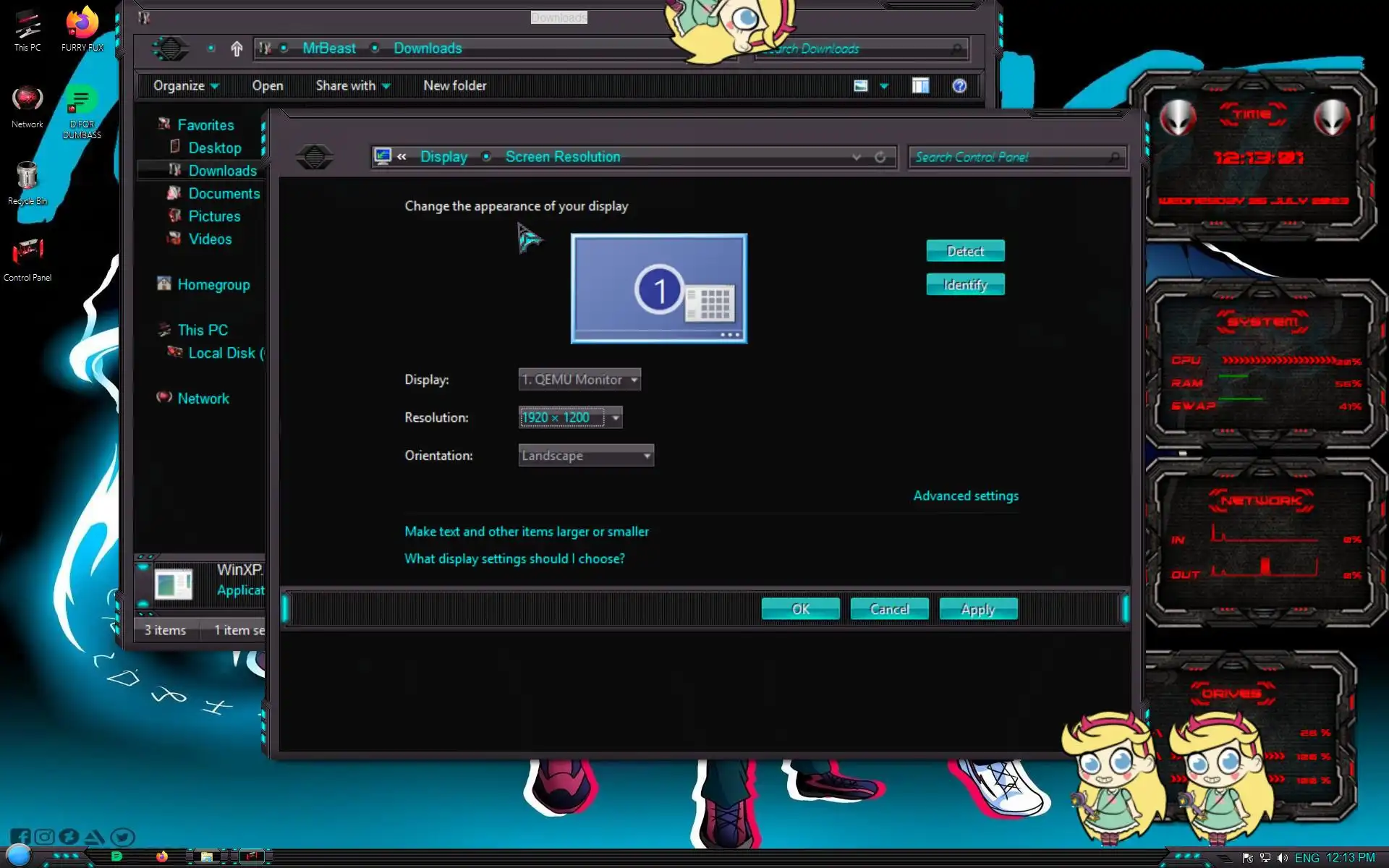Open the Firefox taskbar icon
This screenshot has height=868, width=1389.
(162, 856)
